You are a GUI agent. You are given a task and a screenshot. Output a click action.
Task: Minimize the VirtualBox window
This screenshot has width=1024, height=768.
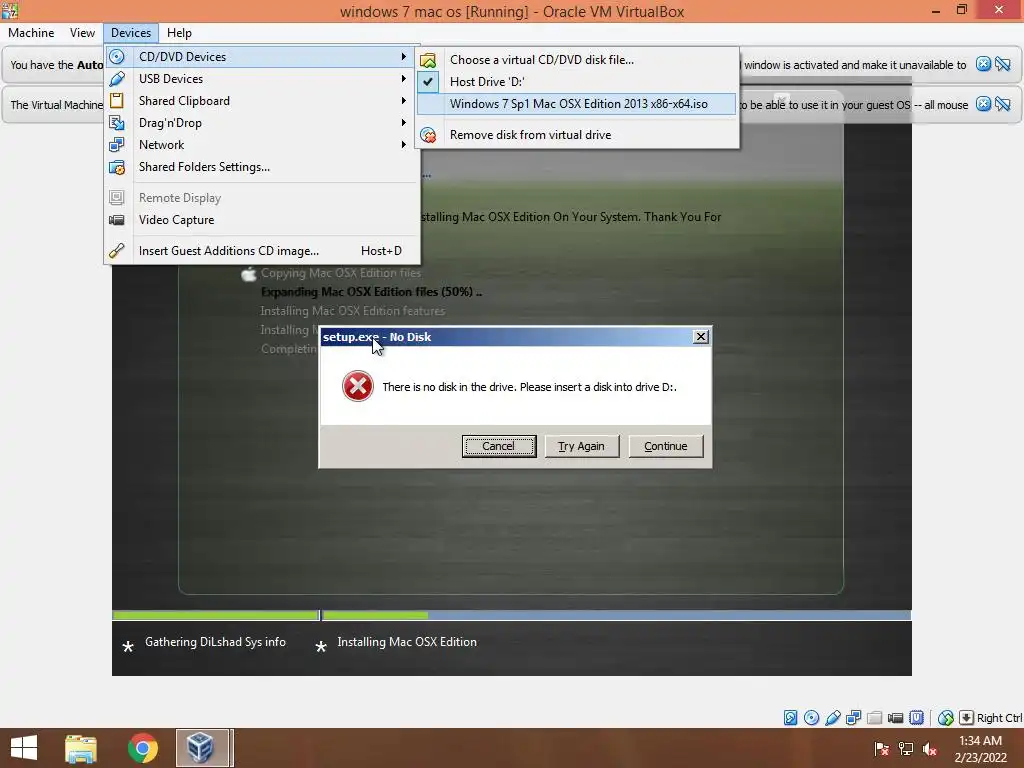click(936, 10)
